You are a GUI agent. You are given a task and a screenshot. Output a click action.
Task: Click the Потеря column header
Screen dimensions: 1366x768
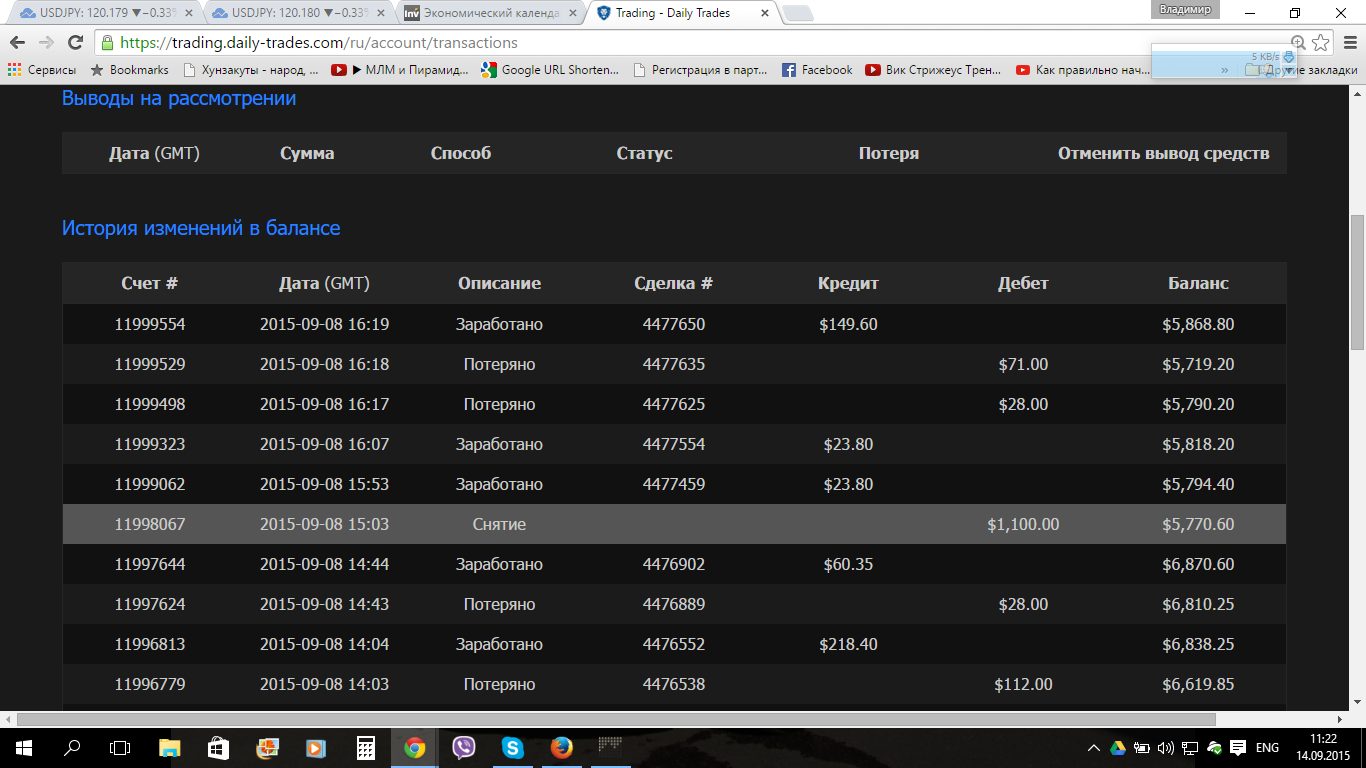pos(889,153)
